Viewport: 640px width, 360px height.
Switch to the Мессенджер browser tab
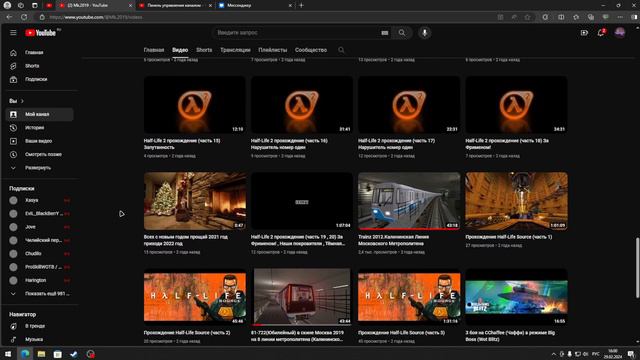[x=255, y=5]
